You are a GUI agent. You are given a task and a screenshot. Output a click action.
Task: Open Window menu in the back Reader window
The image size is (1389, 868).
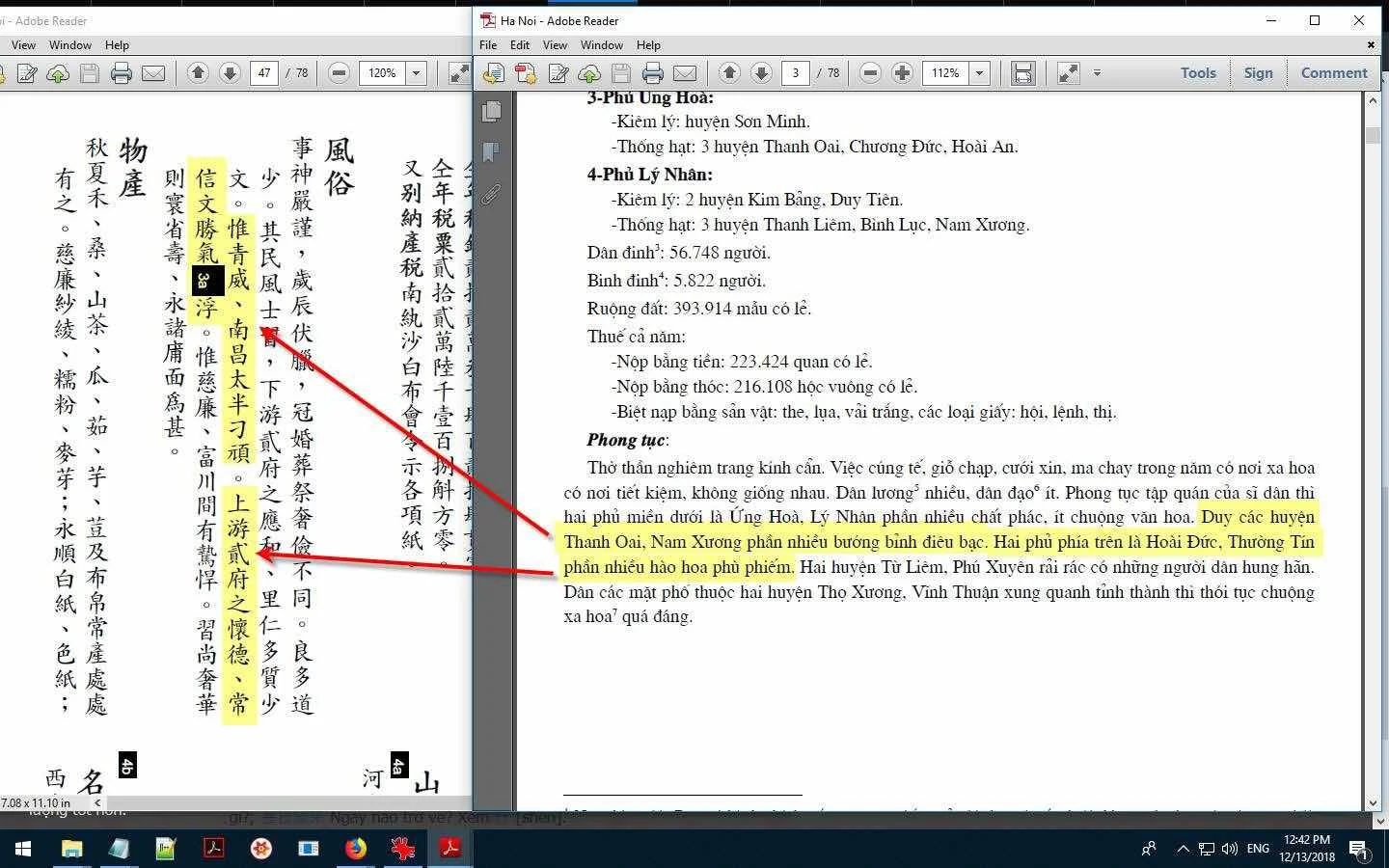point(70,45)
